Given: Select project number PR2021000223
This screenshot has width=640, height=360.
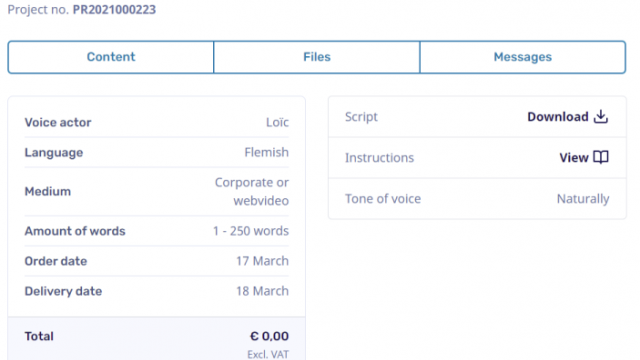Looking at the screenshot, I should [x=114, y=9].
